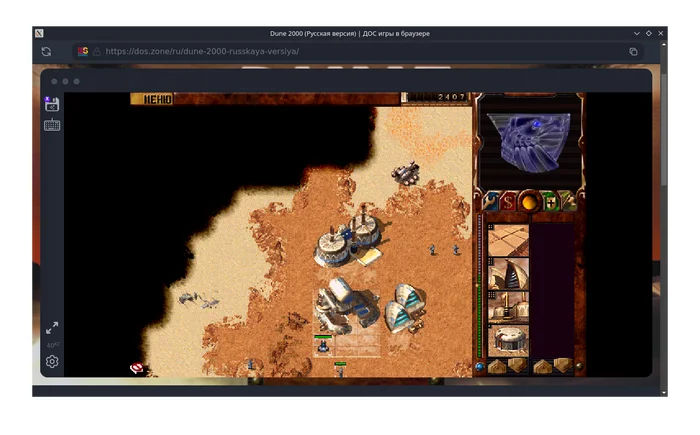Click the orange orb button in sidebar
Viewport: 700px width, 435px height.
[x=529, y=202]
